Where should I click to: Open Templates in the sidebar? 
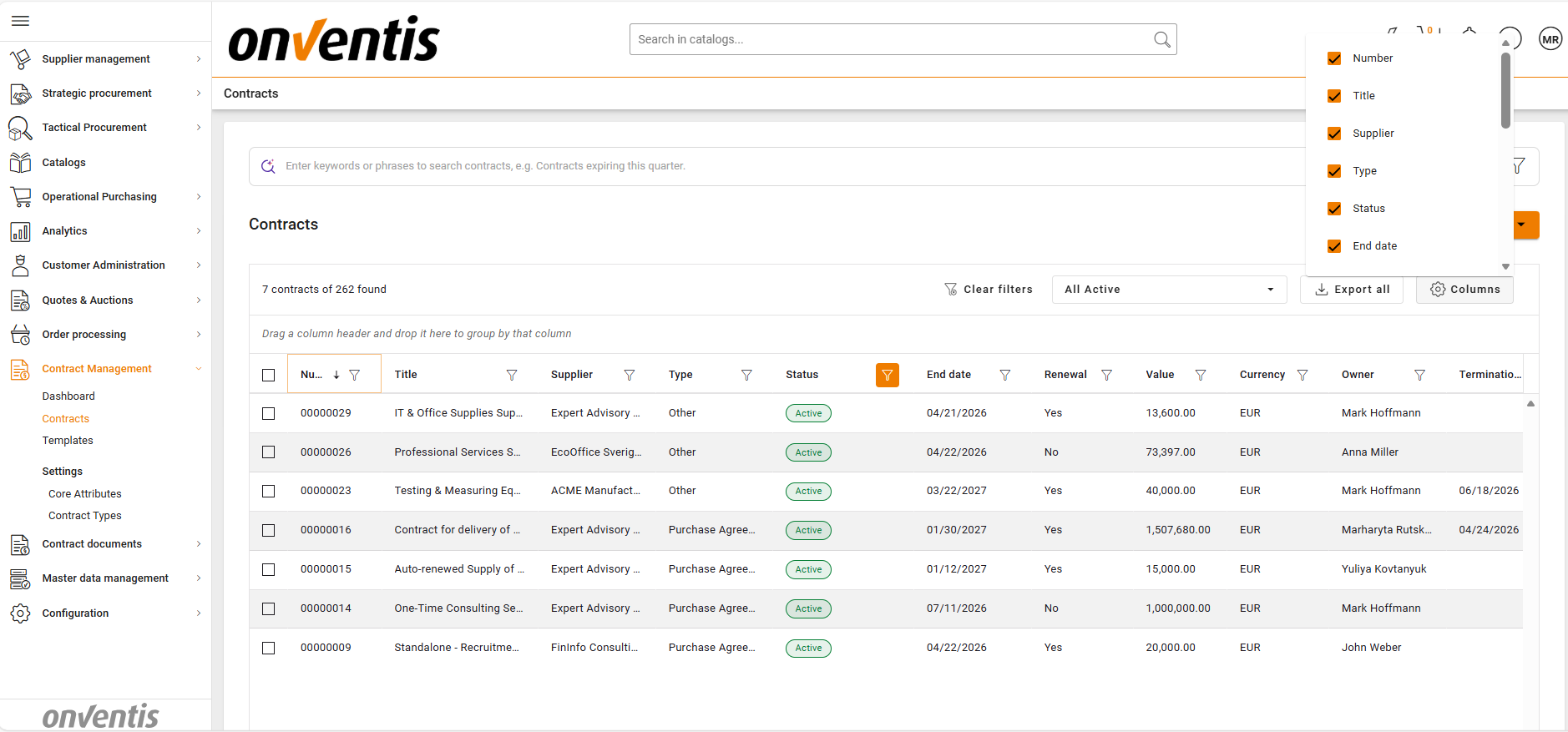(x=68, y=441)
